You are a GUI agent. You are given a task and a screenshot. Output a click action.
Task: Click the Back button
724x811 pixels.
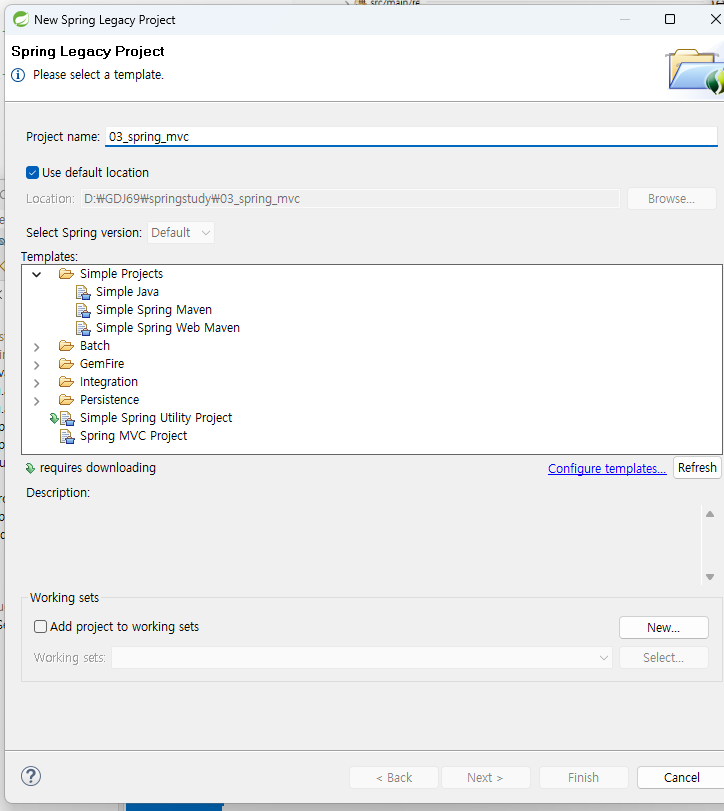pos(394,777)
